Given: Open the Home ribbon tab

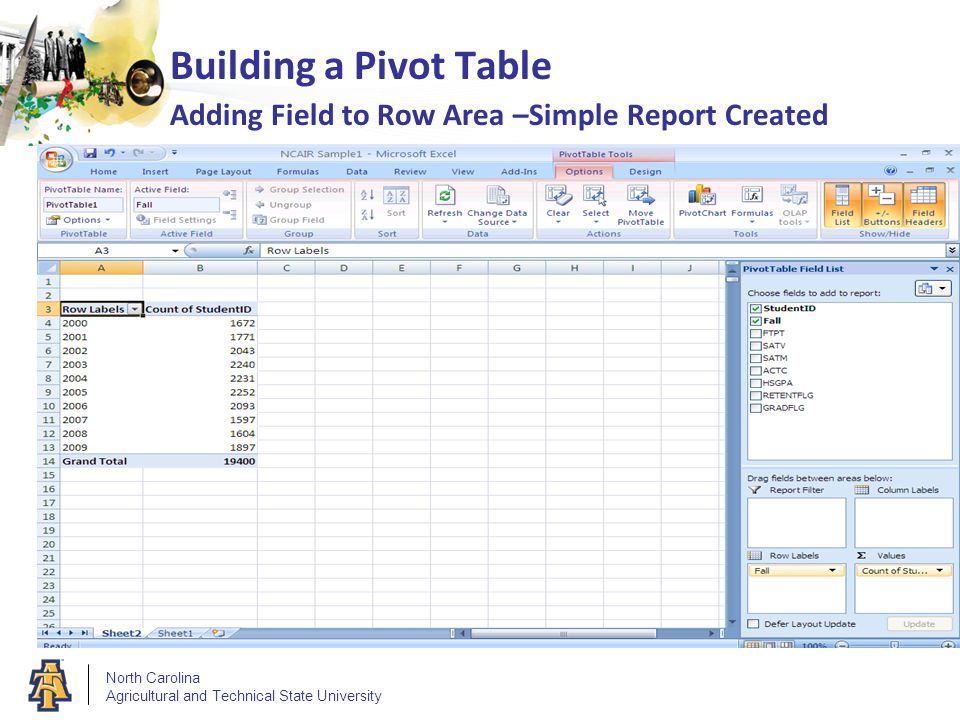Looking at the screenshot, I should [x=103, y=172].
